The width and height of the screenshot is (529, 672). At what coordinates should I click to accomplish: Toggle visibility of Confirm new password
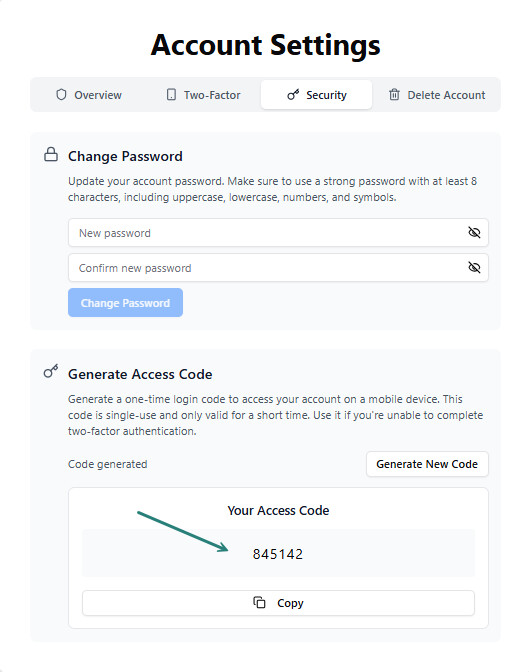(x=474, y=268)
